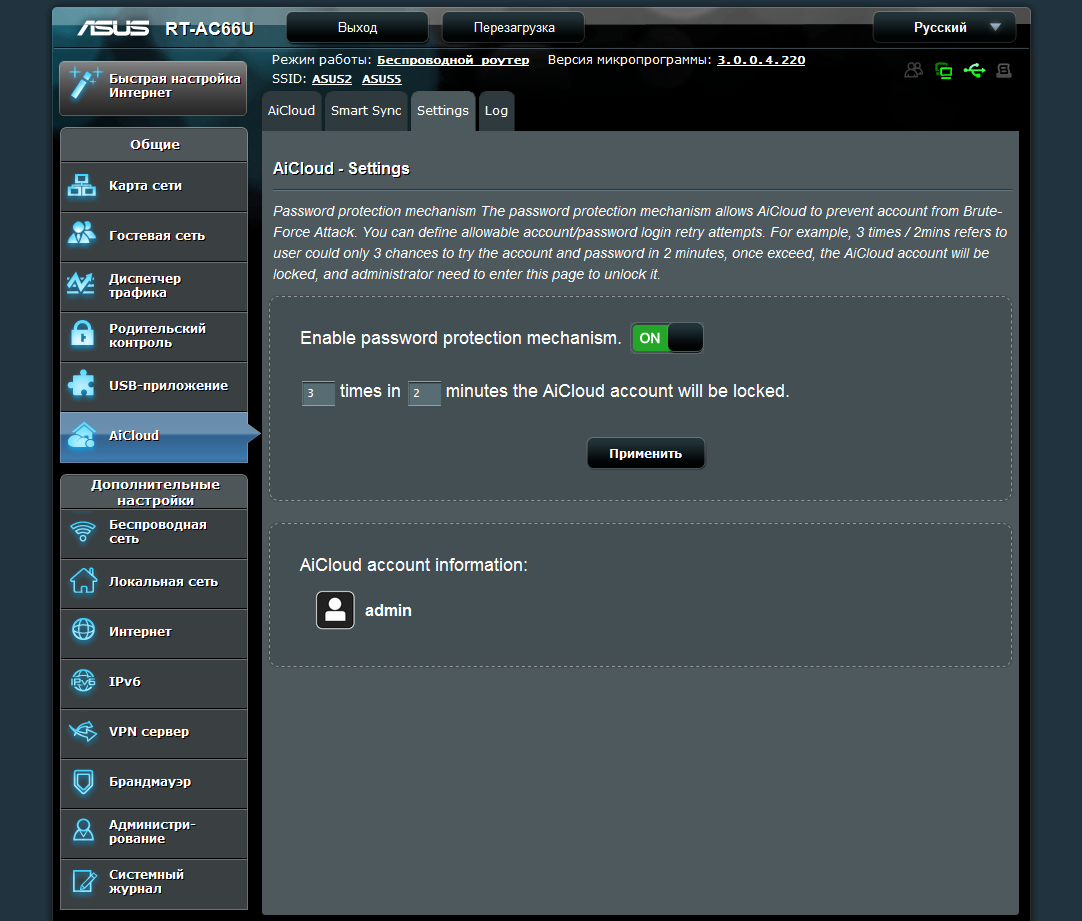Open Брандмауэр menu entry
This screenshot has height=921, width=1082.
coord(154,784)
